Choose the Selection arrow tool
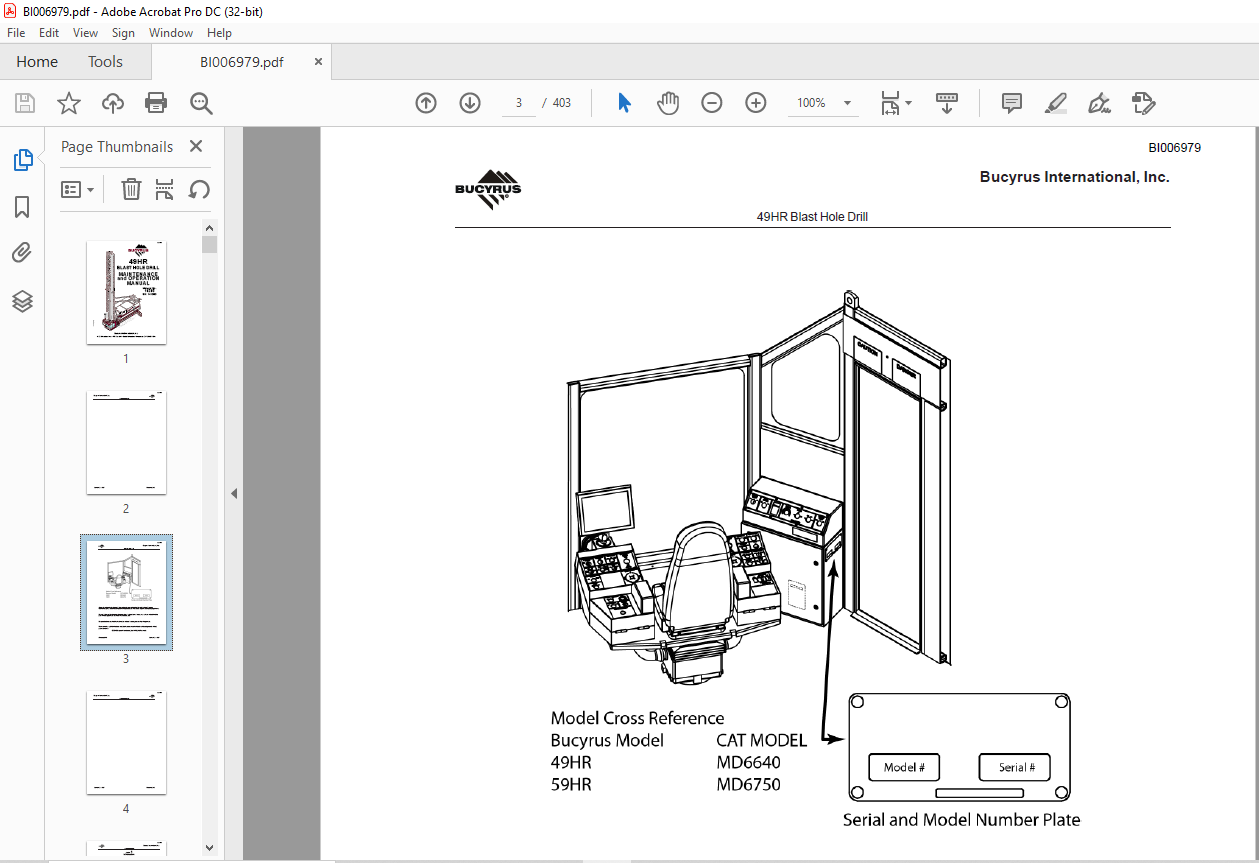This screenshot has height=863, width=1259. click(624, 103)
